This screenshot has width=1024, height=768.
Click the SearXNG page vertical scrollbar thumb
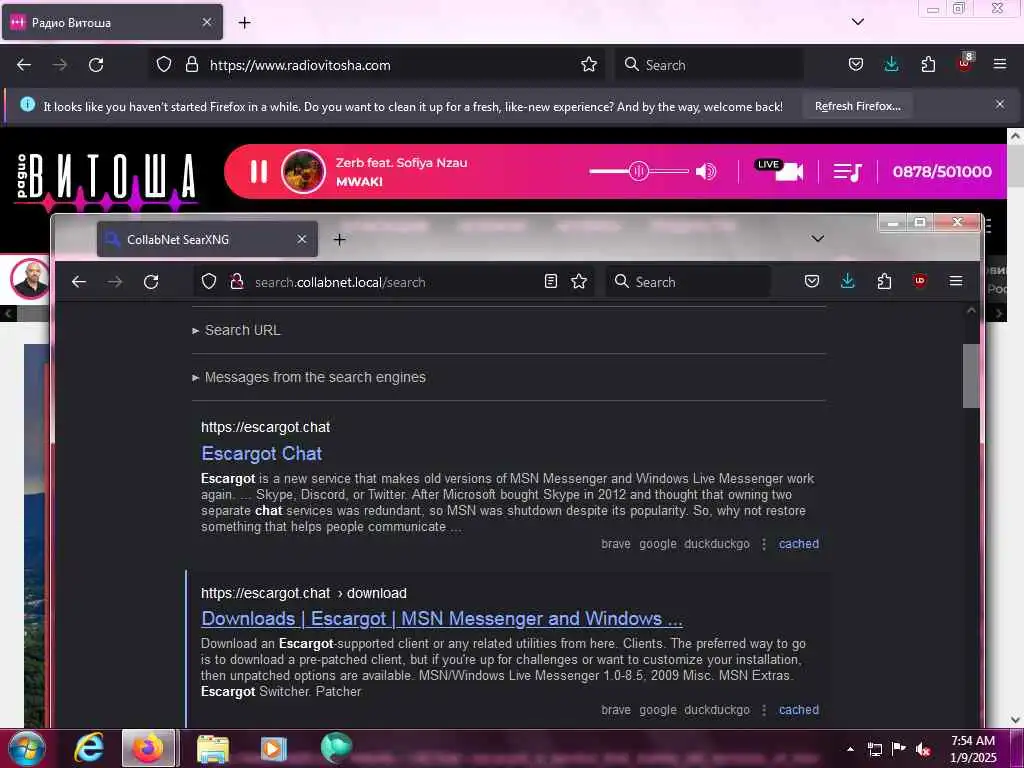(x=971, y=376)
